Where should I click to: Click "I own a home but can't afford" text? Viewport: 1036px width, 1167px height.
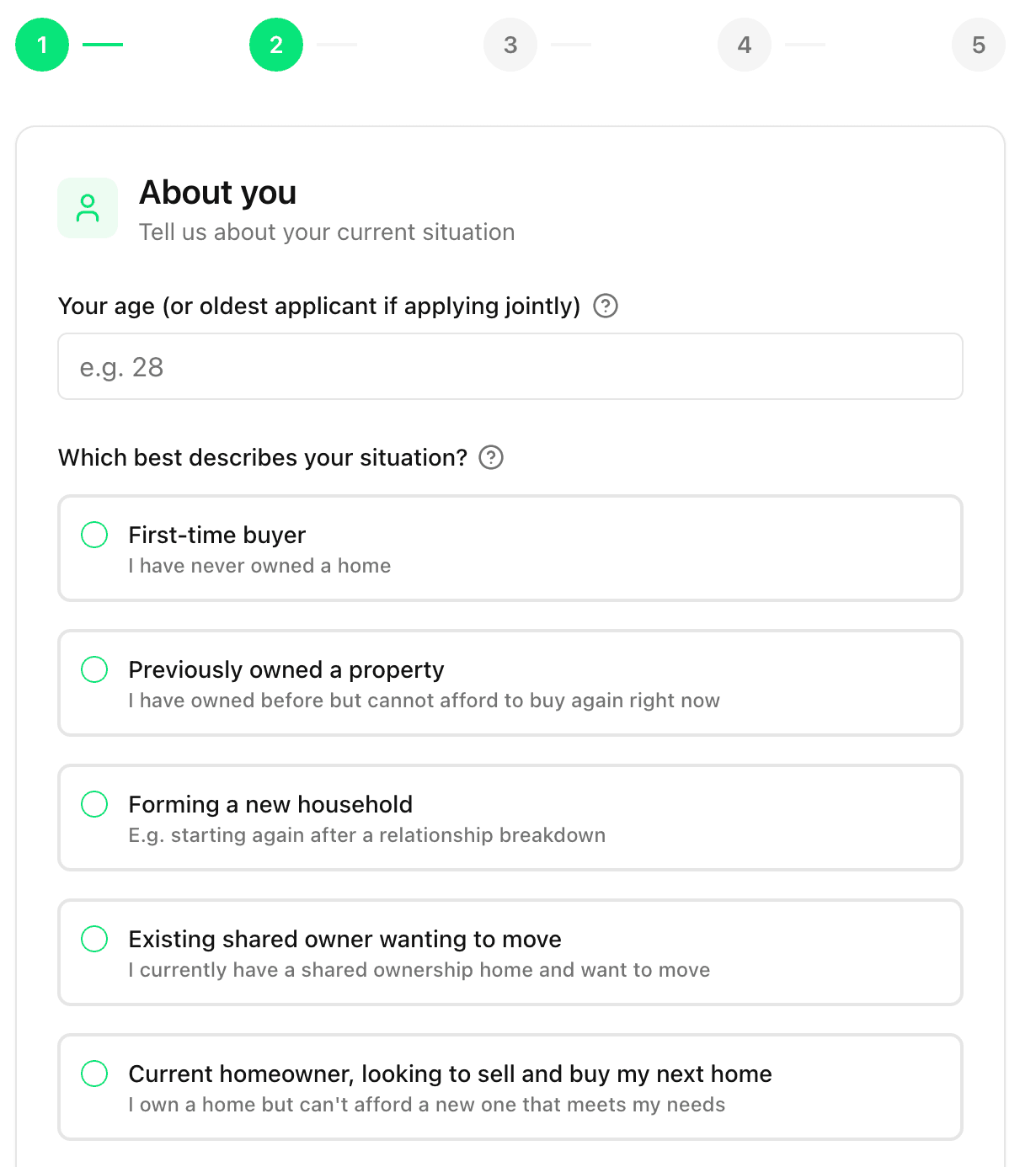click(426, 1105)
